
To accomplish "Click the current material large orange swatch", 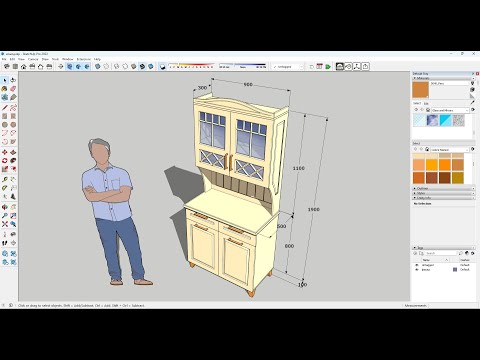I will click(x=421, y=90).
